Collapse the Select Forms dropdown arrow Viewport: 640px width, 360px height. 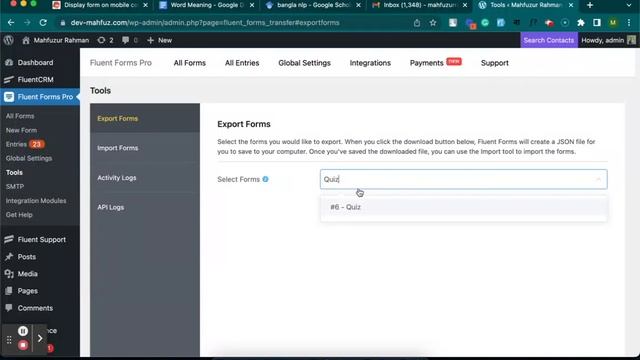[x=598, y=179]
